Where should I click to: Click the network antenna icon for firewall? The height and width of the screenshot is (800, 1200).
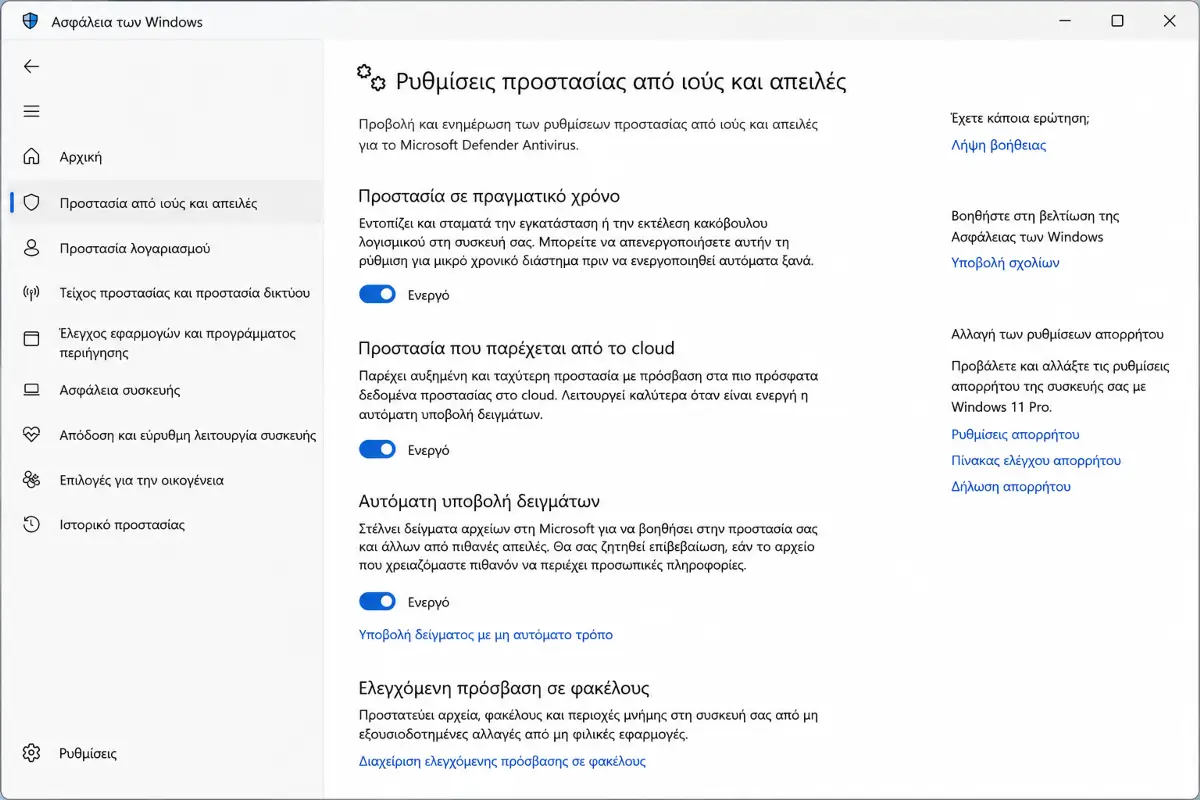coord(32,293)
